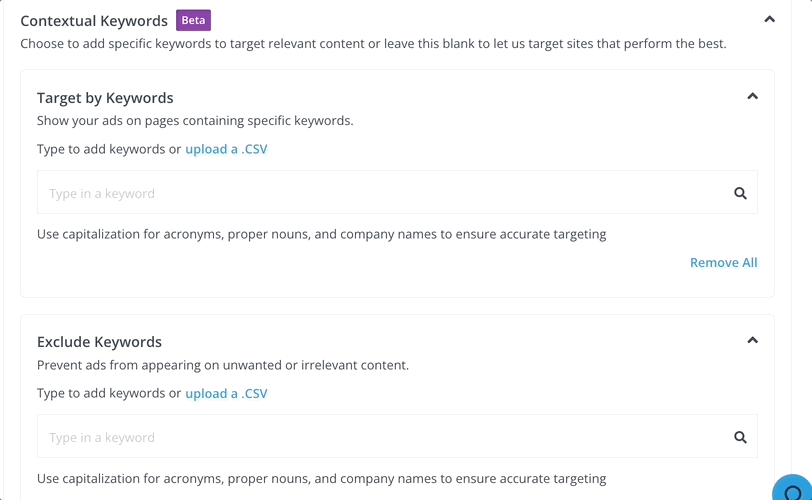Click the Target by Keywords heading
This screenshot has width=812, height=500.
coord(105,98)
